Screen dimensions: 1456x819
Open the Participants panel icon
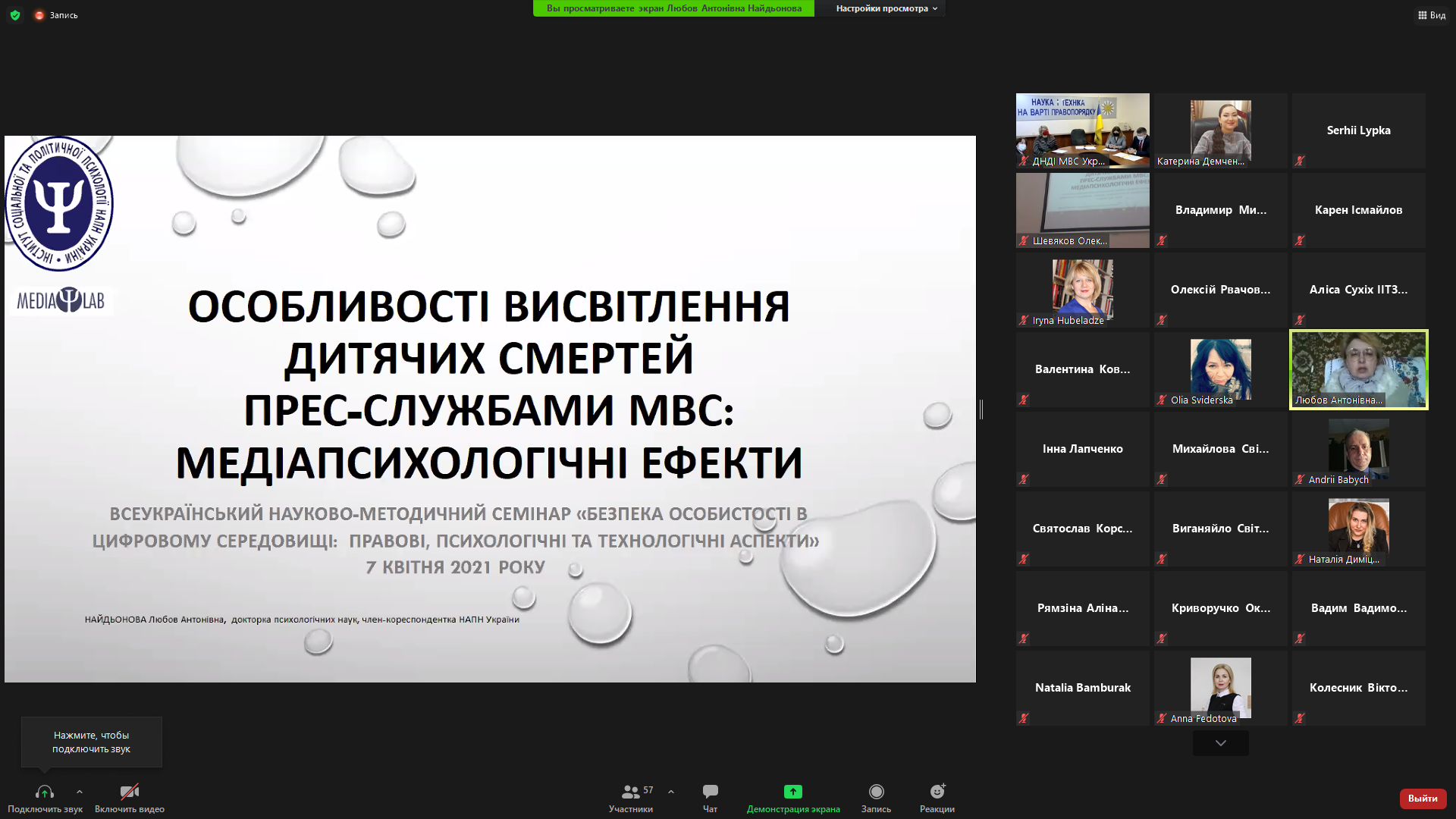click(x=630, y=792)
